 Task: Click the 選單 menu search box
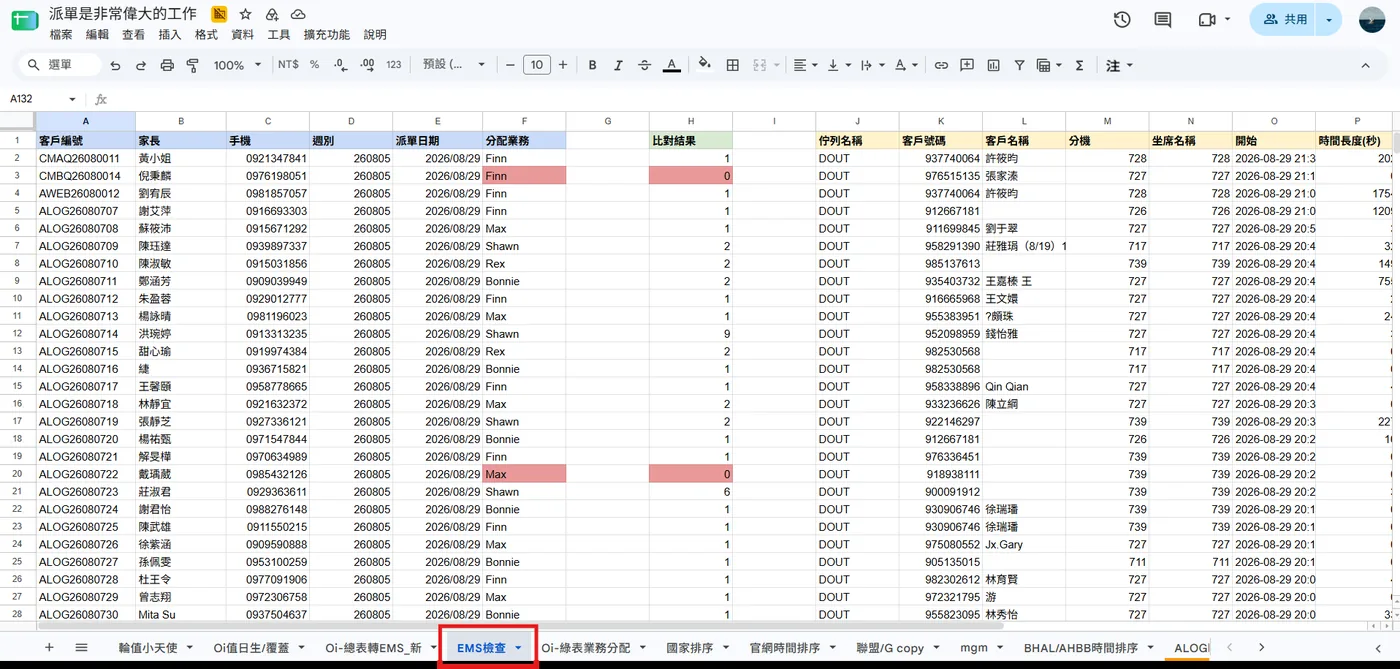tap(60, 65)
